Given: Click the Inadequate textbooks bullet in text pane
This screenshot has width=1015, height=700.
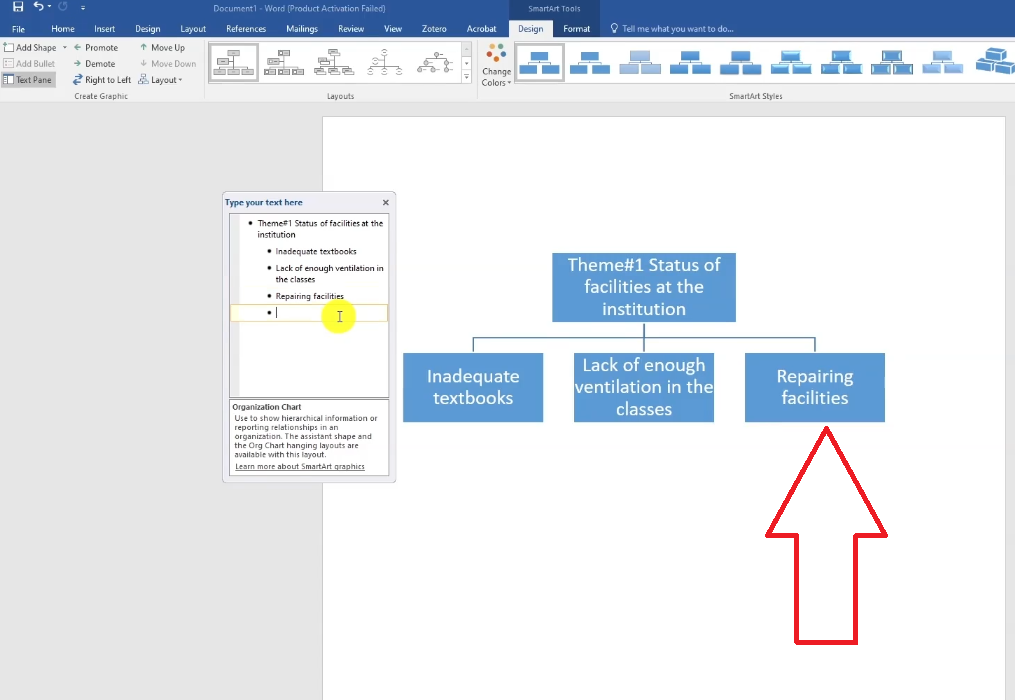Looking at the screenshot, I should [316, 251].
